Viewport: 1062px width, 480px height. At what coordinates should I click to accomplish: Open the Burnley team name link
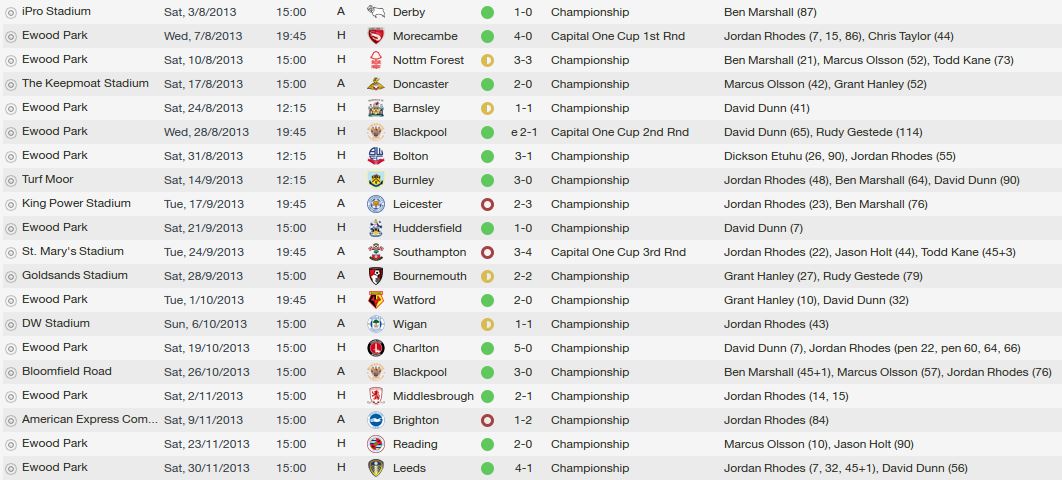(413, 180)
